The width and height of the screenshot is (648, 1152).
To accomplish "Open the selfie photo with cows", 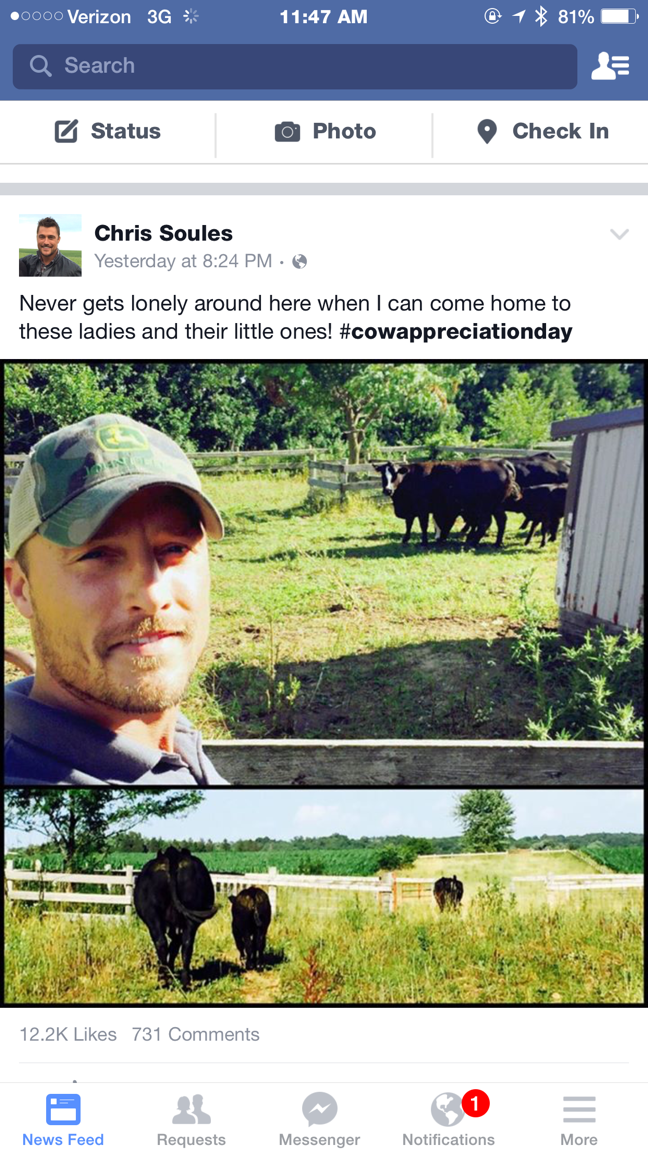I will click(324, 573).
